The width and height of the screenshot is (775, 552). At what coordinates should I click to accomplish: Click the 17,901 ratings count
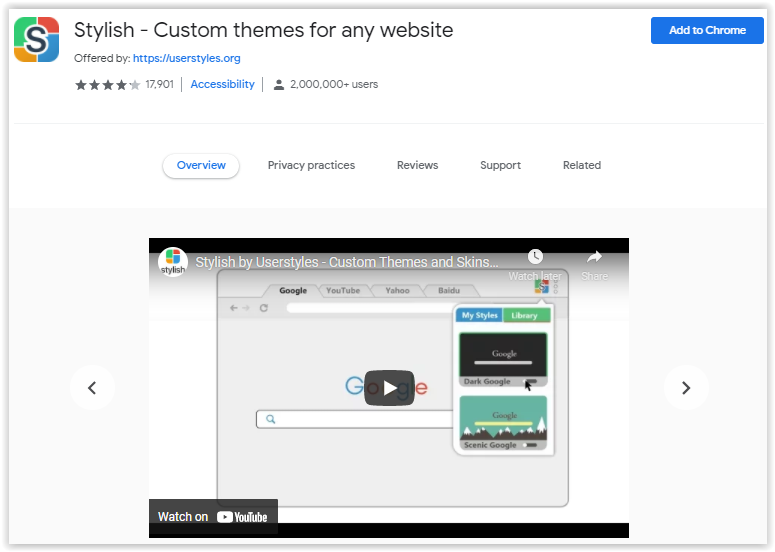pos(160,85)
